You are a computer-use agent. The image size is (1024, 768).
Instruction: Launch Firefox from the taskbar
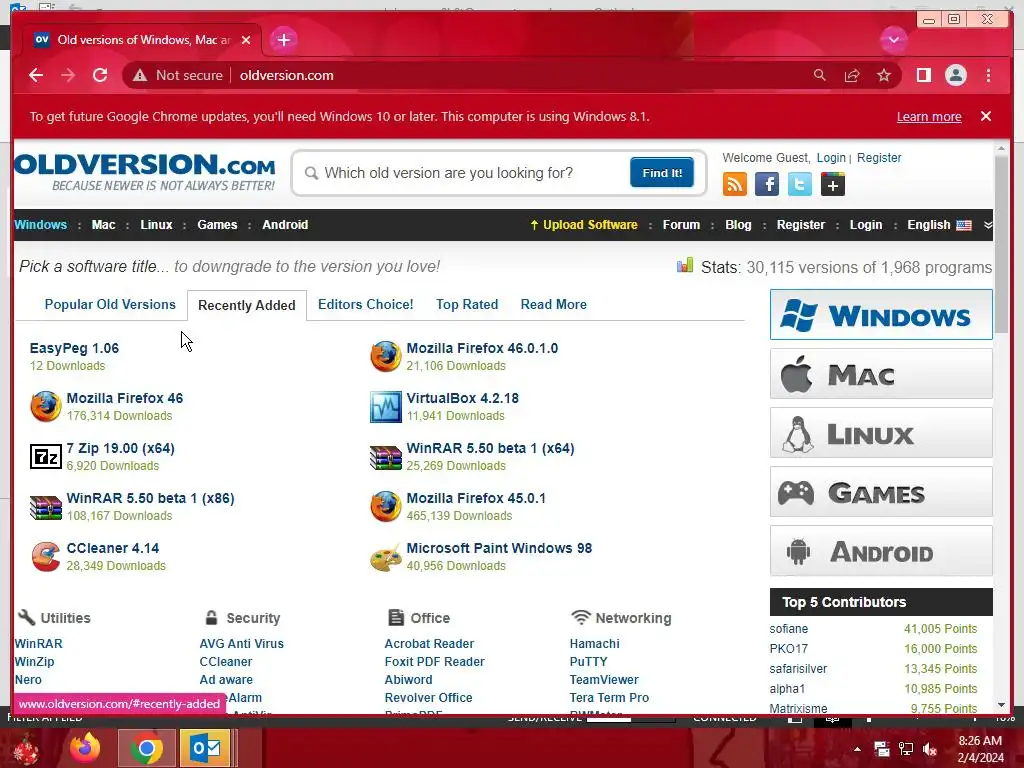click(x=85, y=748)
